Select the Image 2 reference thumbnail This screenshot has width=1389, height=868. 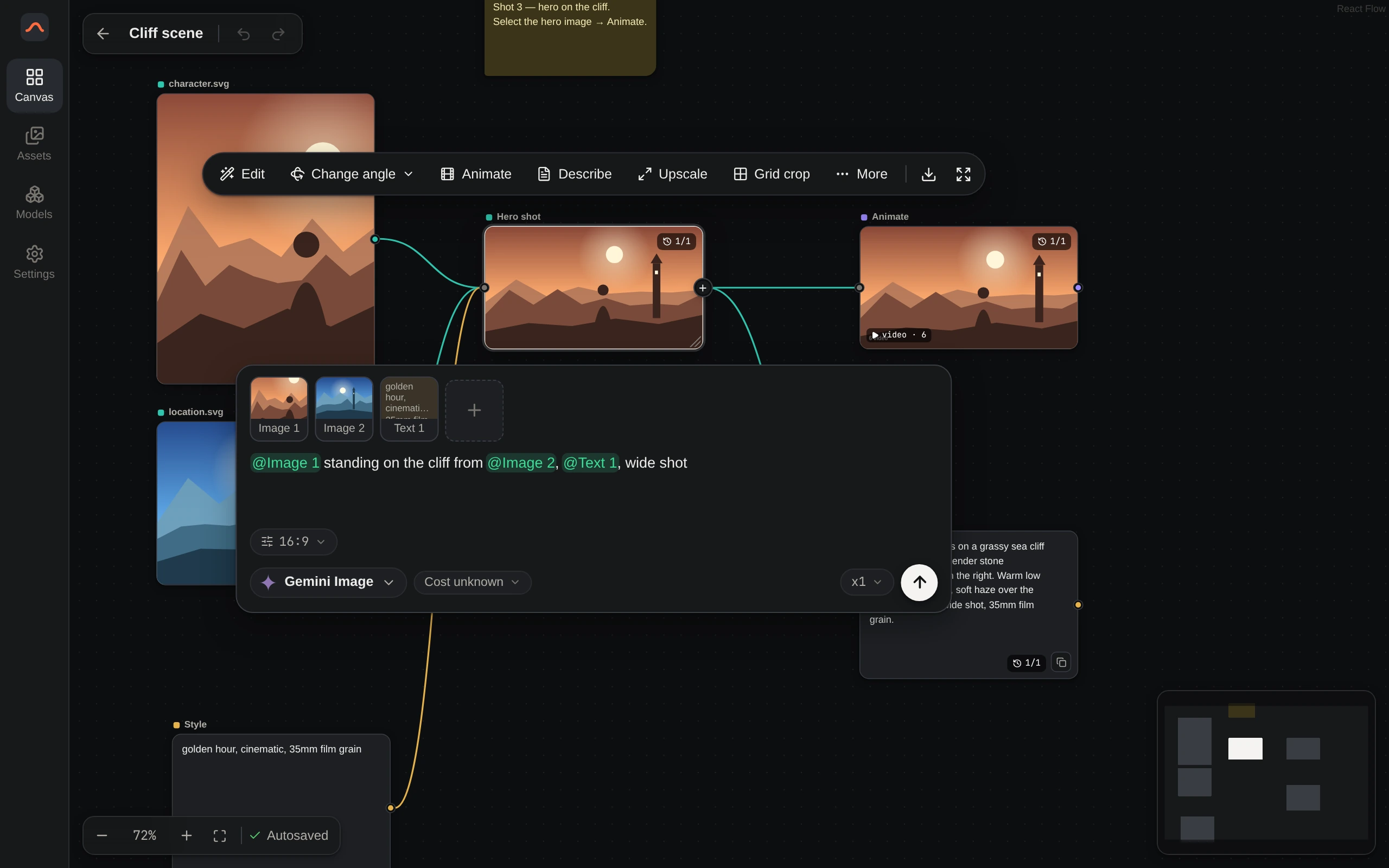(344, 409)
